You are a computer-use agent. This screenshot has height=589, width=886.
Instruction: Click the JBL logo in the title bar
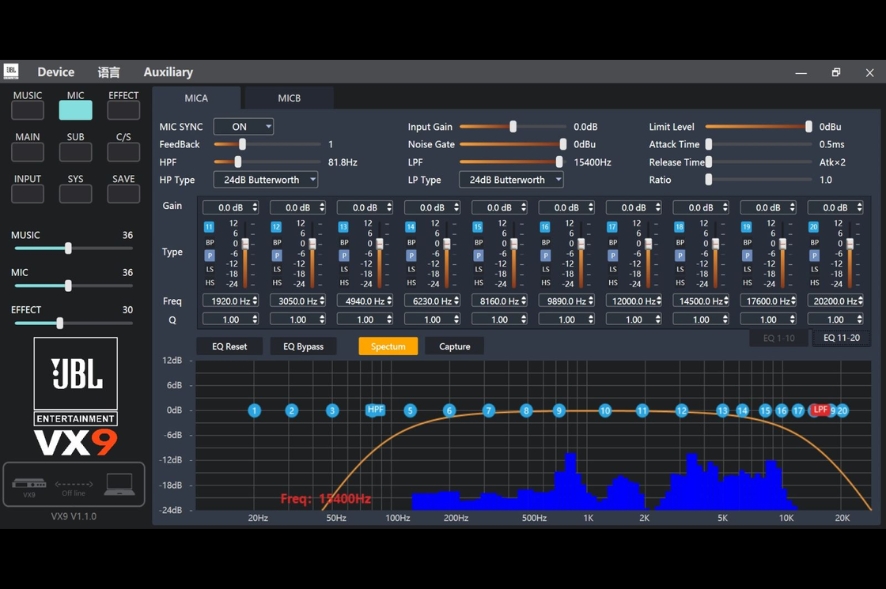(x=11, y=72)
